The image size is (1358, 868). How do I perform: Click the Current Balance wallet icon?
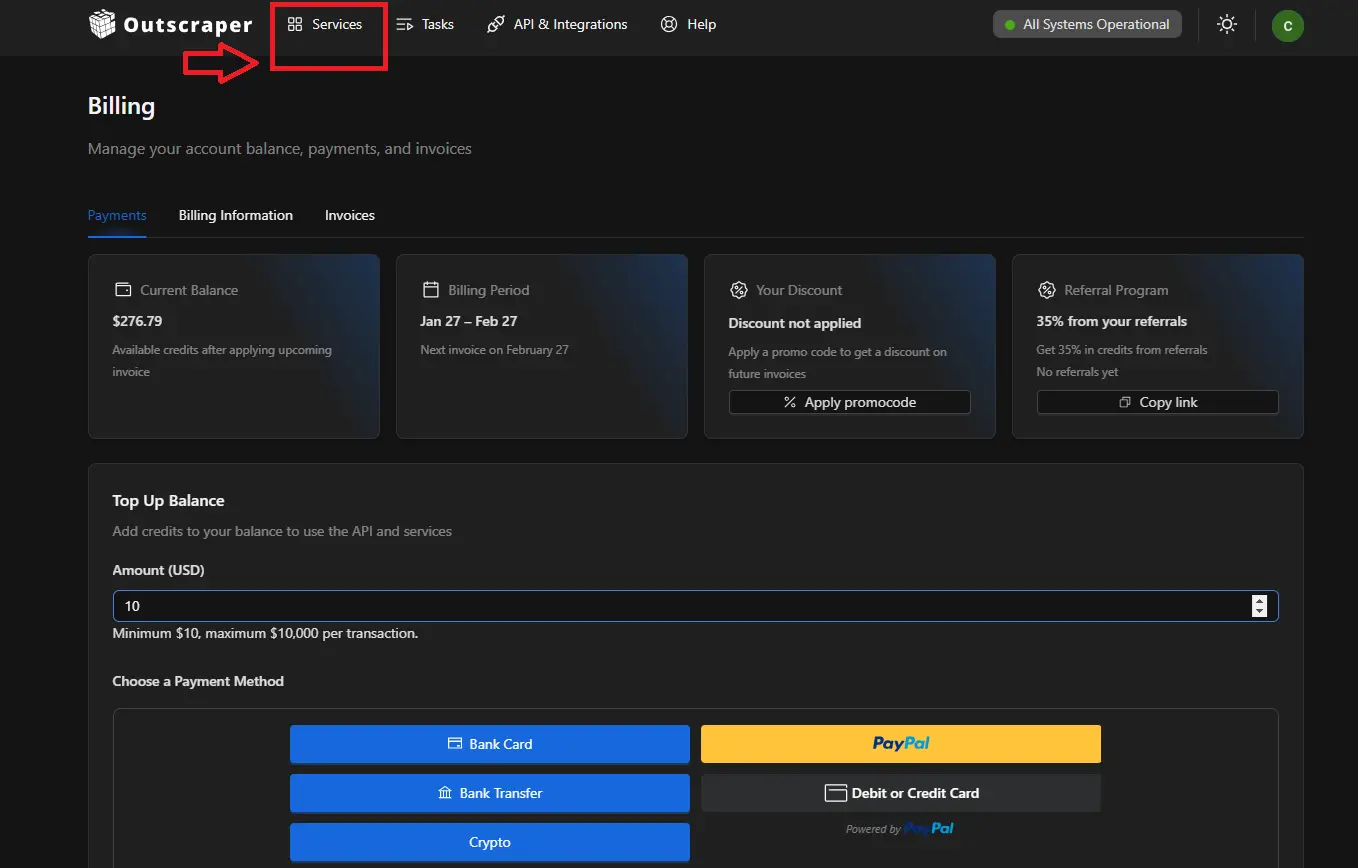point(123,290)
